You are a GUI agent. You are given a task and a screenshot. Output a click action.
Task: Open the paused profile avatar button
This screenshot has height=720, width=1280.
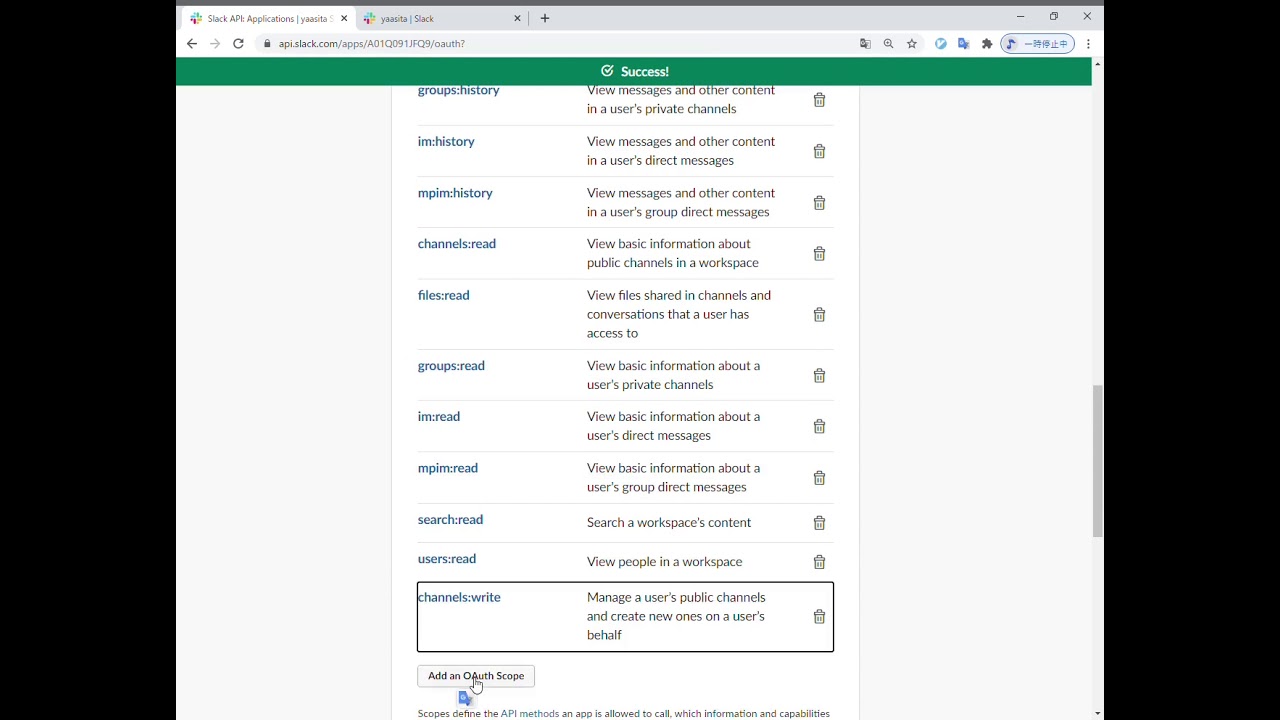point(1038,44)
